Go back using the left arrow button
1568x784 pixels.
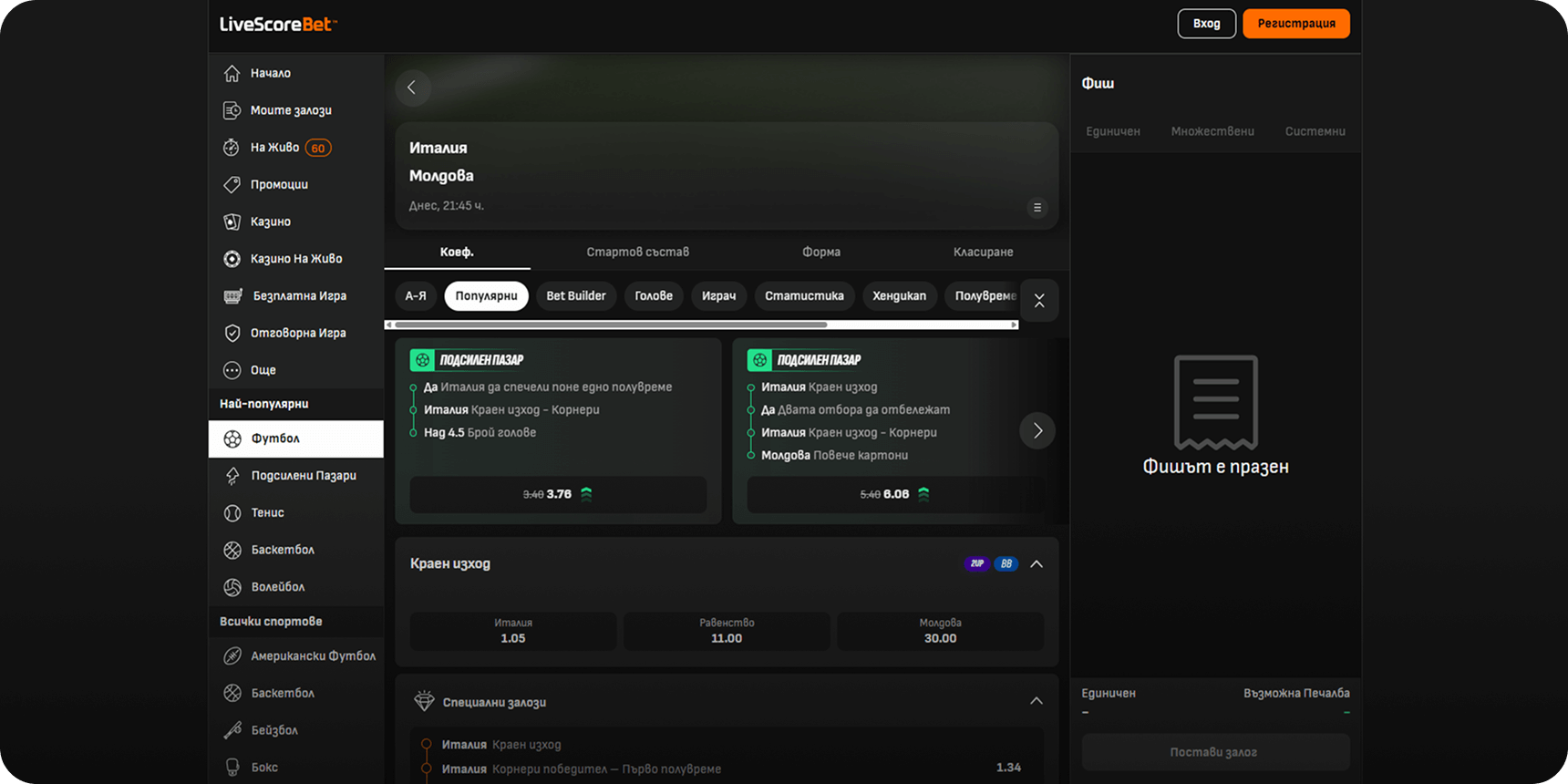412,88
